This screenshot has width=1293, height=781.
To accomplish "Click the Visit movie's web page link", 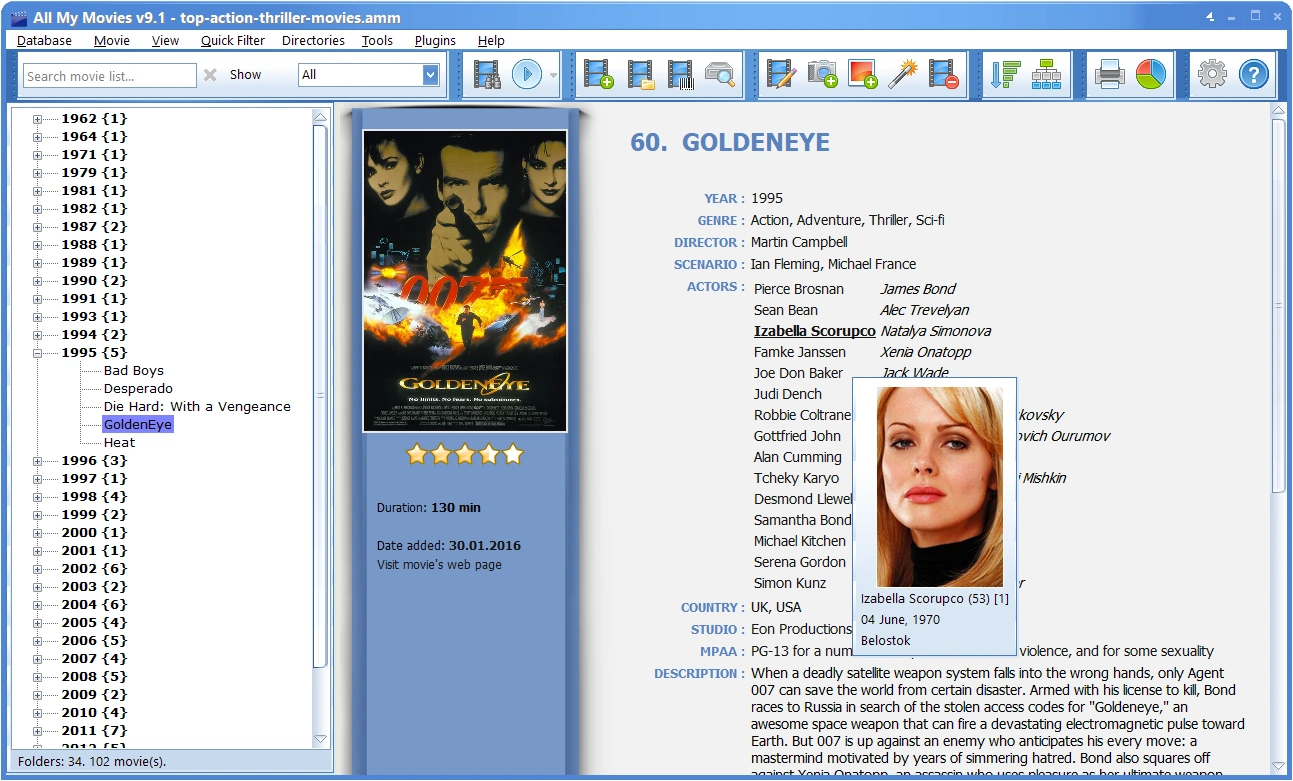I will point(439,565).
